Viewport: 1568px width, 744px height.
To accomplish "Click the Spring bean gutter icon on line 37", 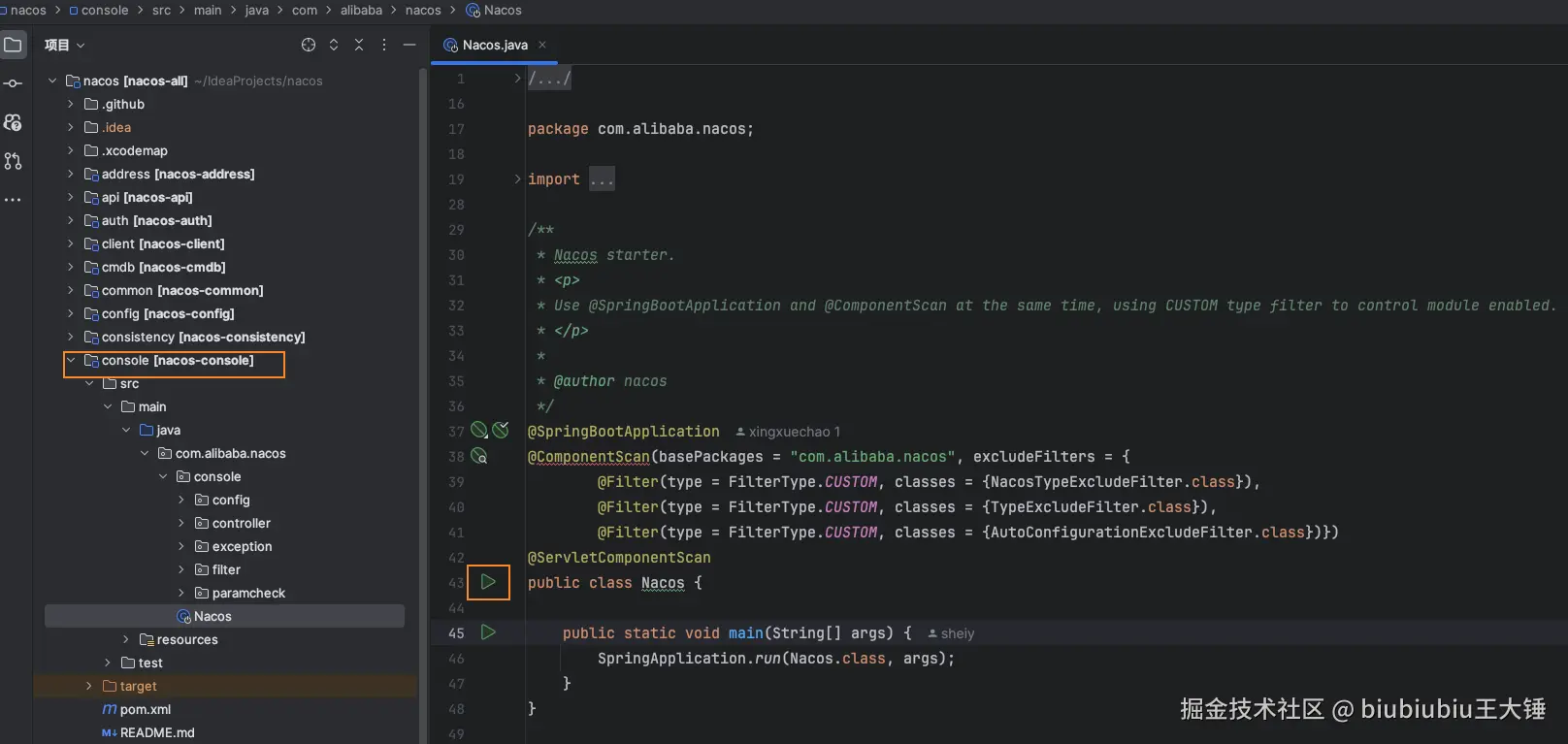I will 479,430.
